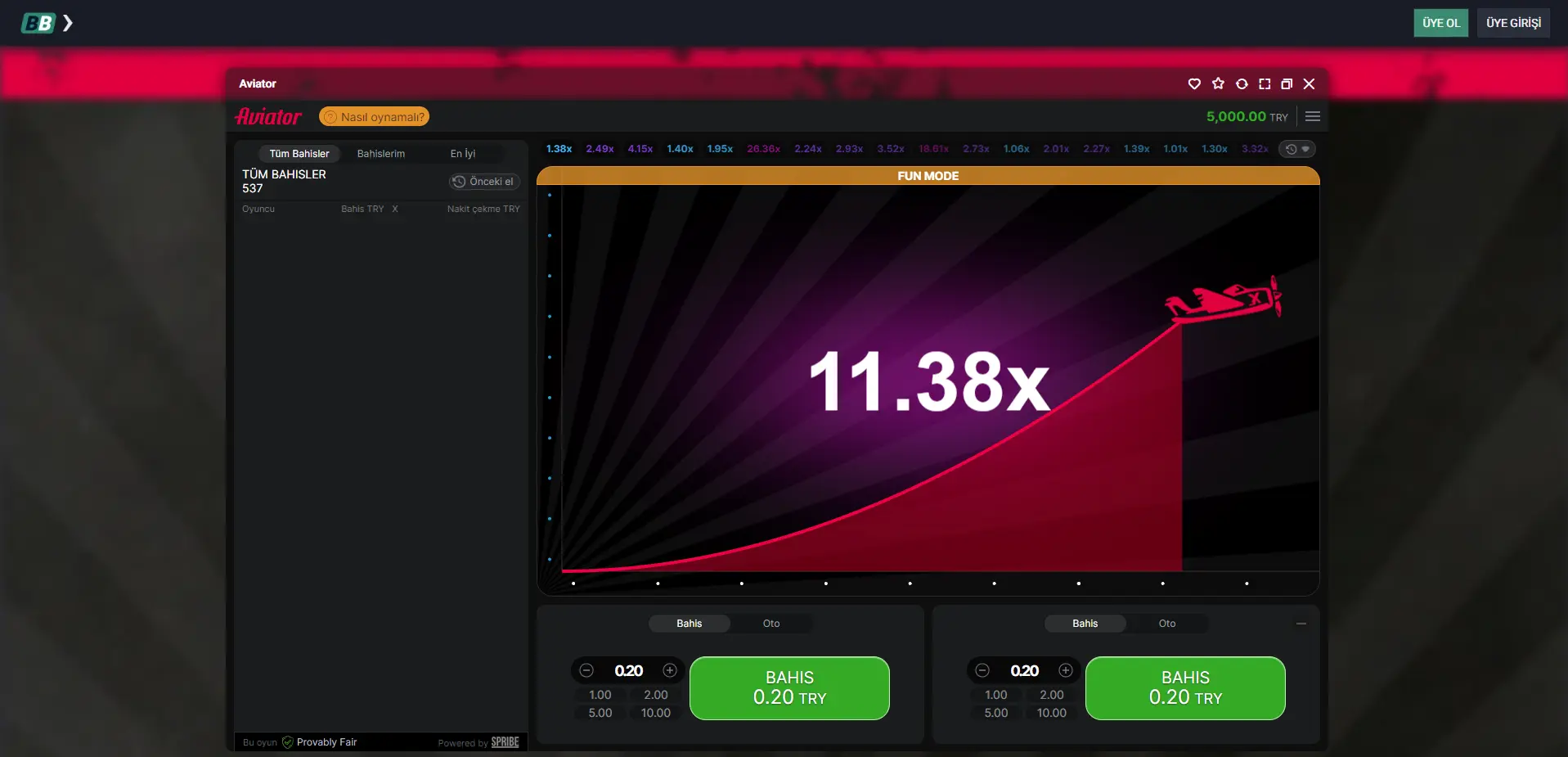
Task: Click the 3.32x multiplier in history bar
Action: 1255,149
